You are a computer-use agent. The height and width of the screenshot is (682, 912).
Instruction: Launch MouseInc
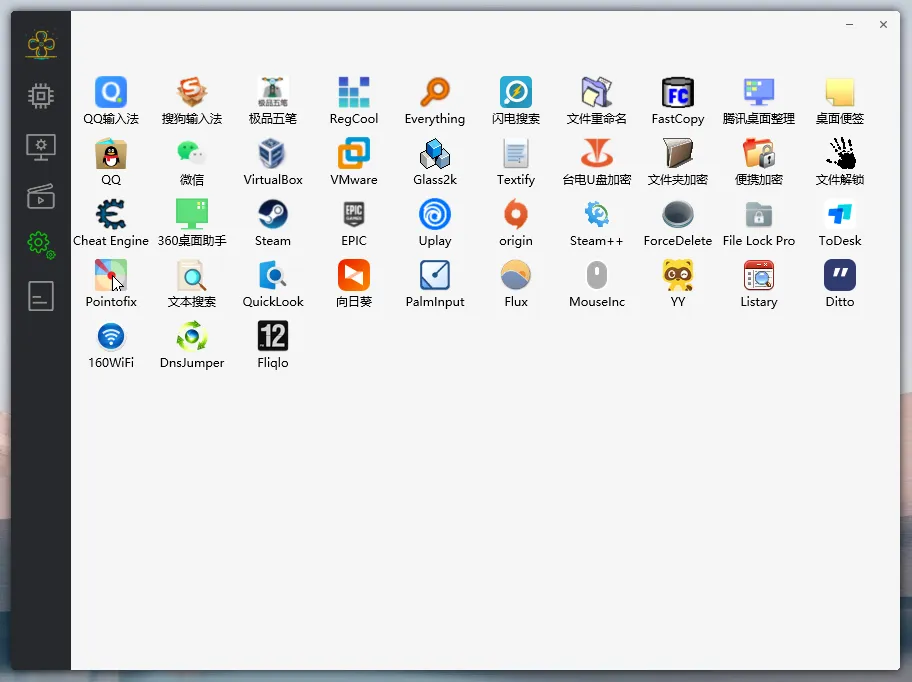click(597, 275)
